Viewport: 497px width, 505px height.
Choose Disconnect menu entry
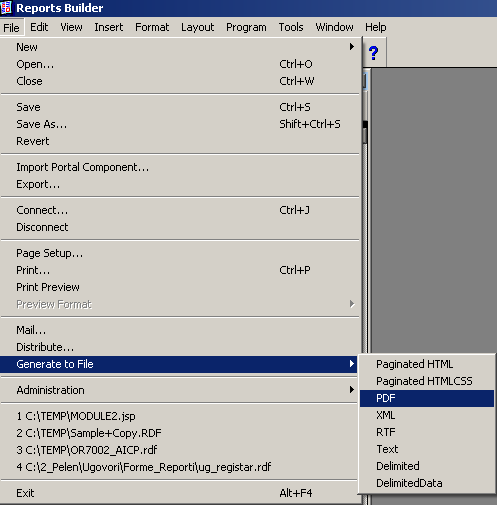pyautogui.click(x=180, y=227)
